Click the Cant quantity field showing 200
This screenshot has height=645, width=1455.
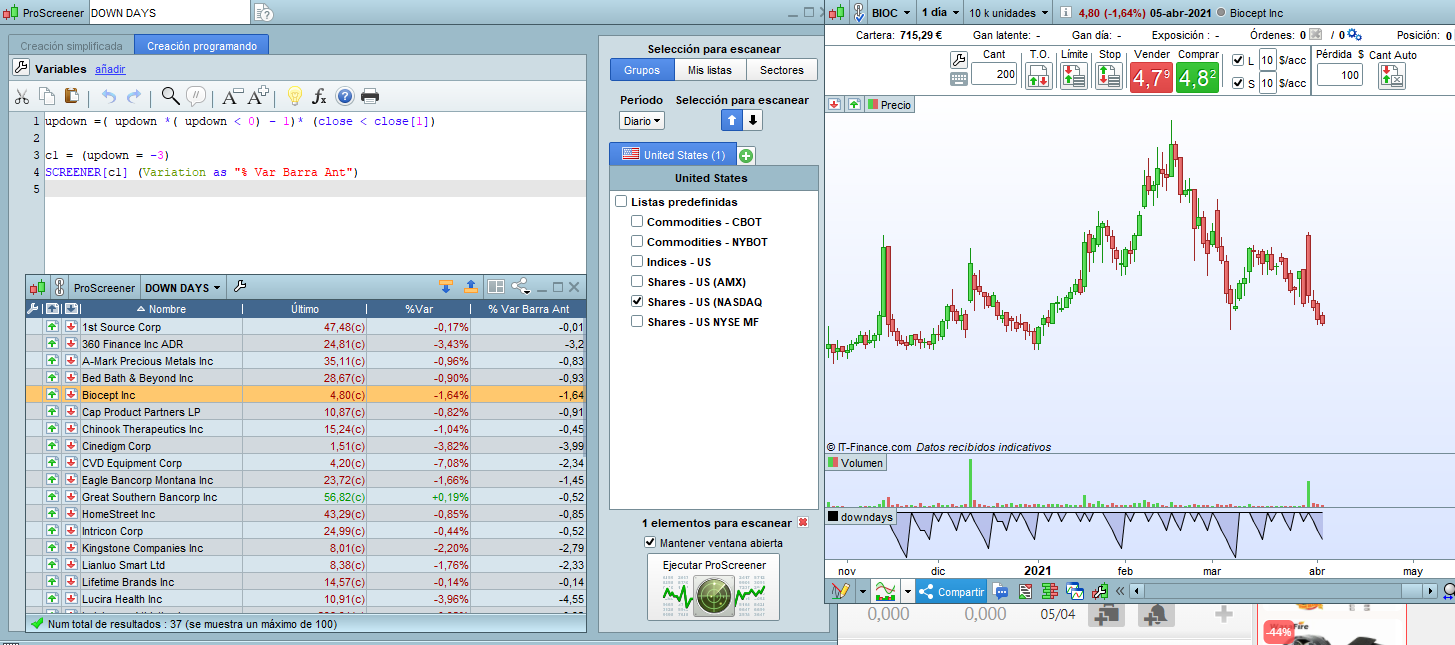click(x=994, y=74)
